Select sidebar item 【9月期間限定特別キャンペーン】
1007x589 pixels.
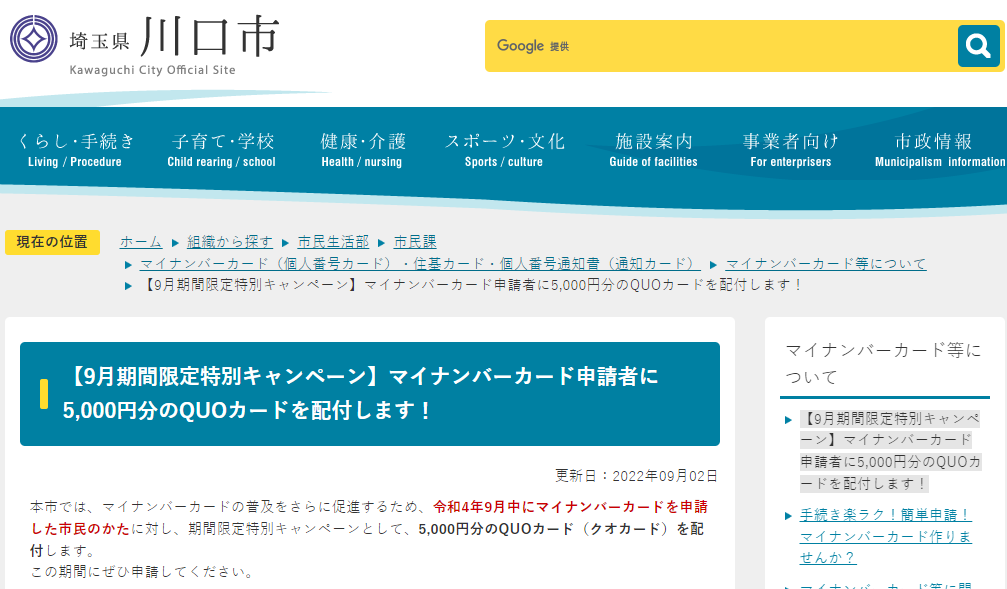890,451
